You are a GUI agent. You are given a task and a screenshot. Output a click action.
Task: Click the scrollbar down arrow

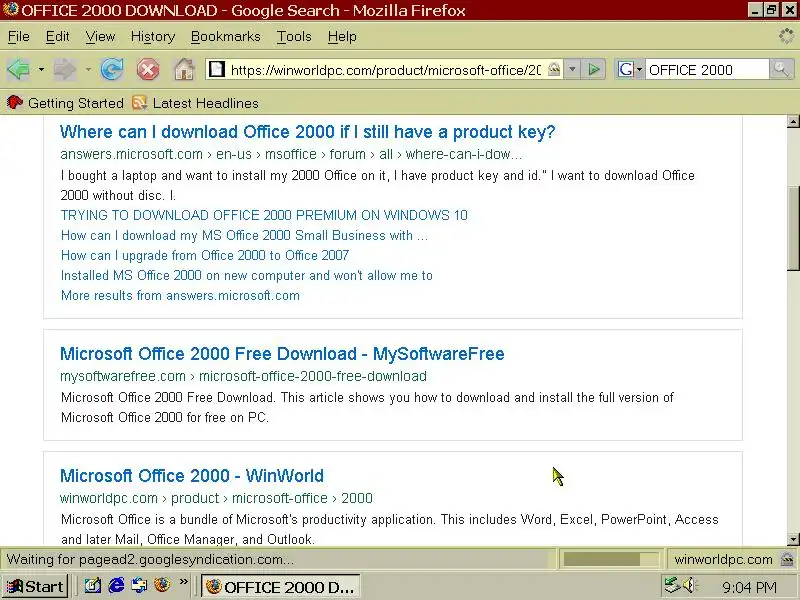(793, 539)
